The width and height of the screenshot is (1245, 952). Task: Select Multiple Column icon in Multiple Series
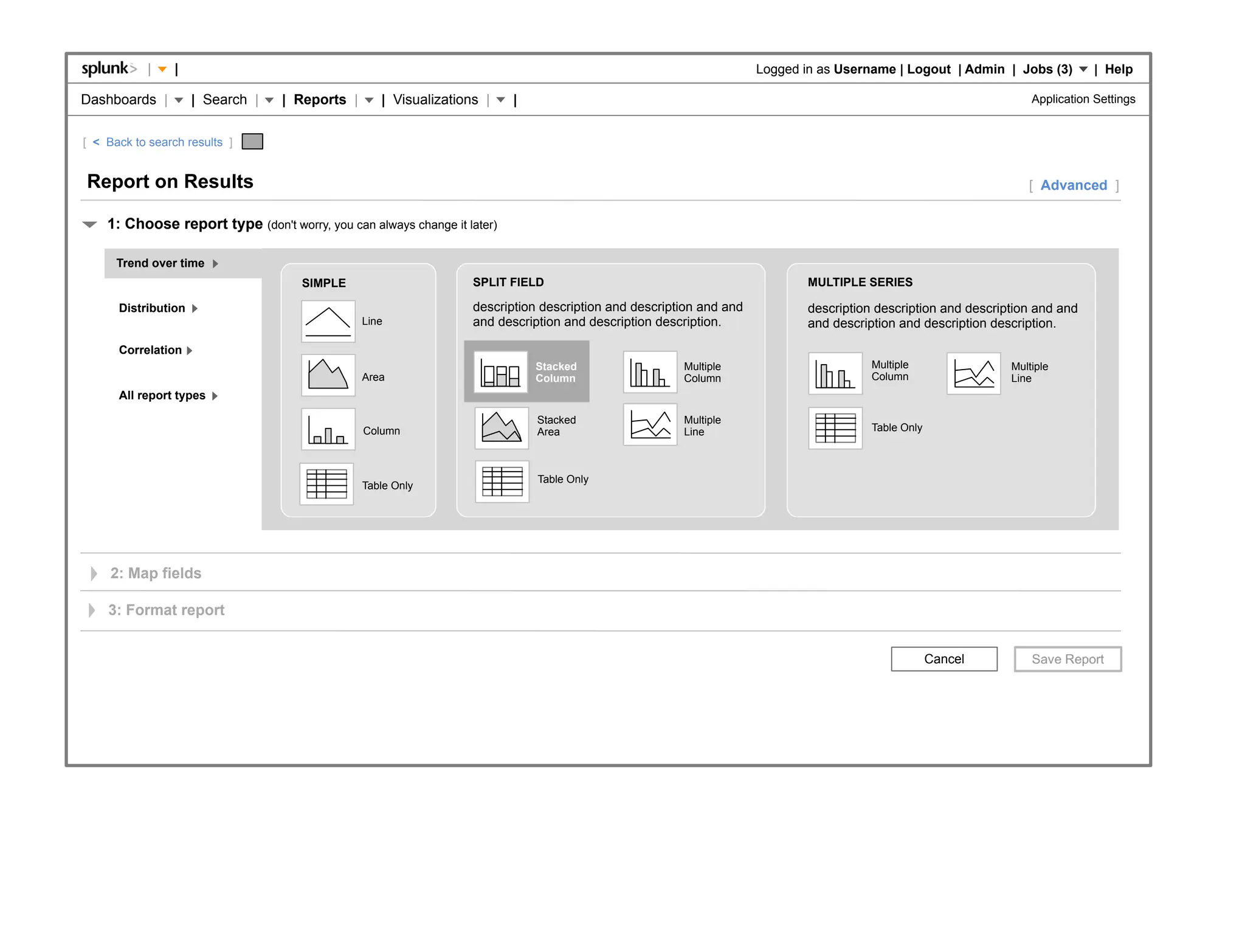pos(835,373)
